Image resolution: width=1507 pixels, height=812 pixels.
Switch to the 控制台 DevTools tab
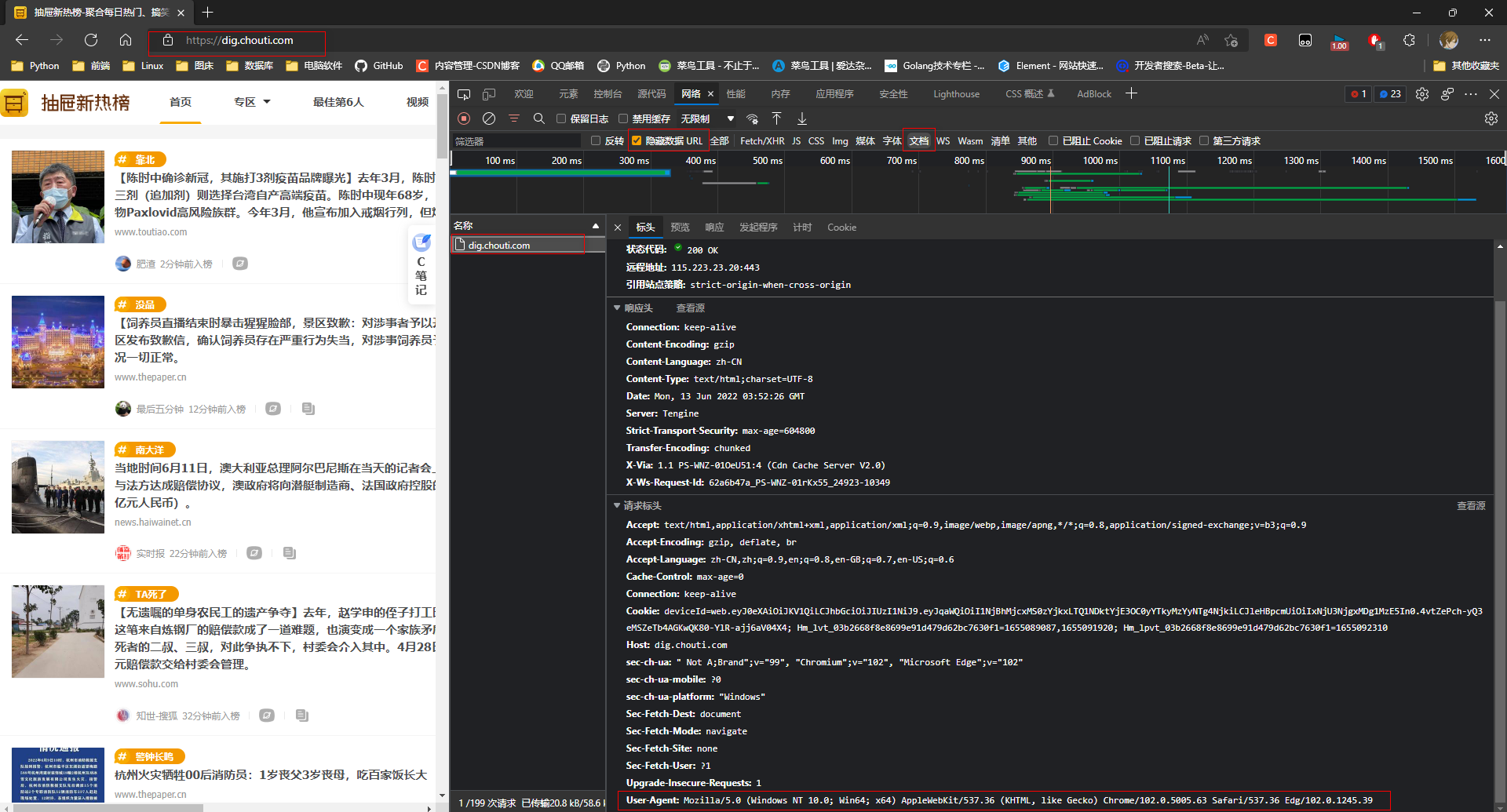click(x=608, y=94)
